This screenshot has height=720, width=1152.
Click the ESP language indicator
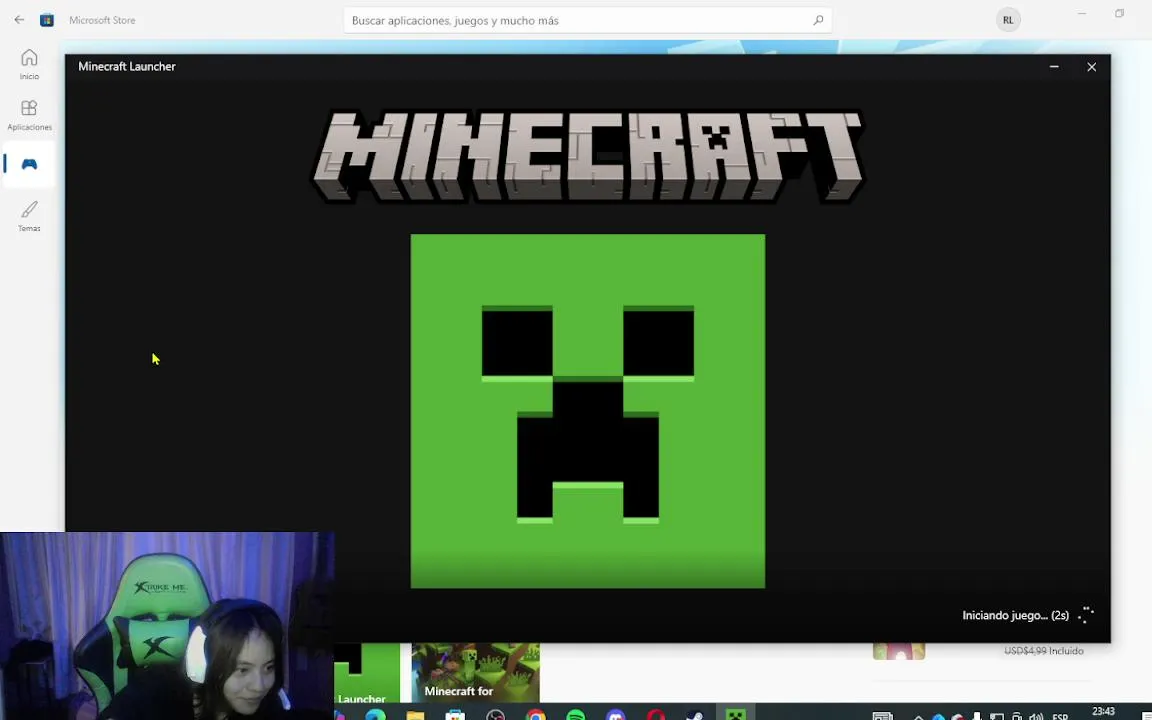click(x=1059, y=717)
